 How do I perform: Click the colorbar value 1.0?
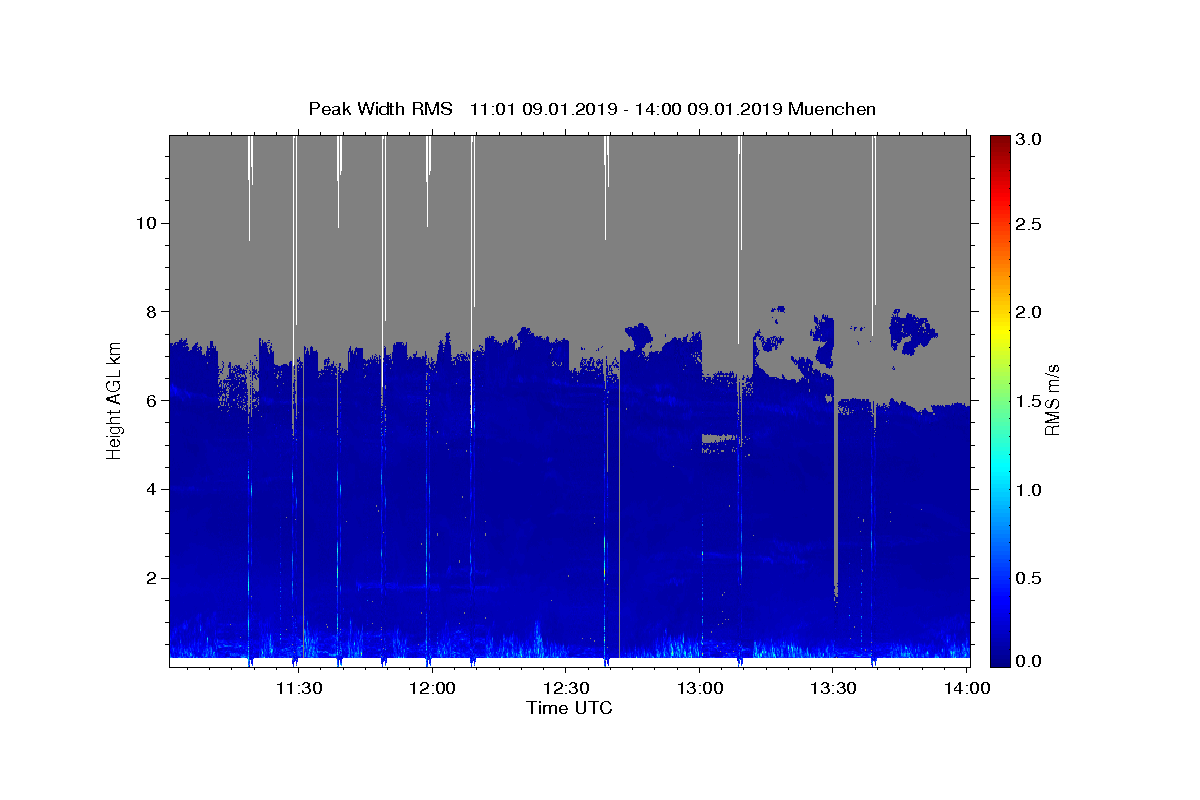click(1030, 490)
